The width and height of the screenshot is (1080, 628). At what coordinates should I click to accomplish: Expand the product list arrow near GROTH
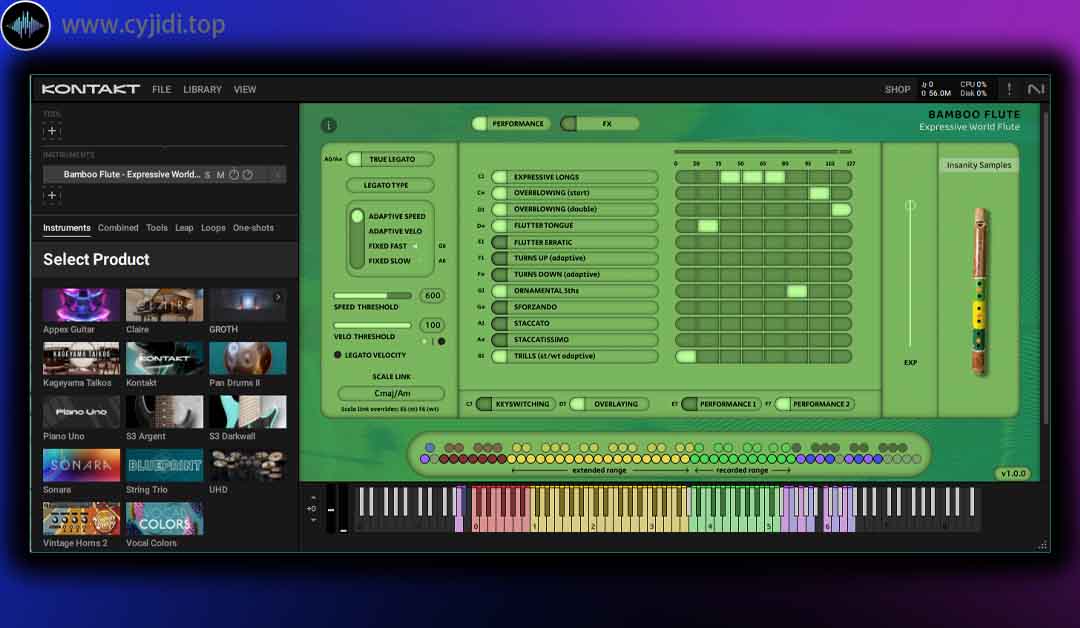[x=278, y=297]
